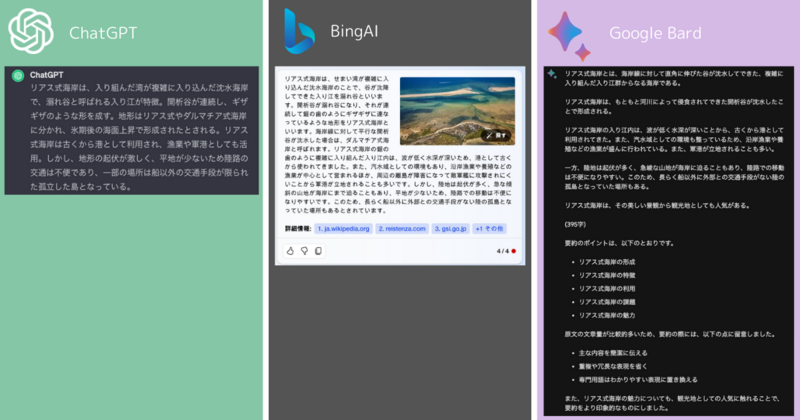Viewport: 800px width, 420px height.
Task: Click the bullet '重複や冗長な表現を省く' in Bard
Action: point(613,366)
